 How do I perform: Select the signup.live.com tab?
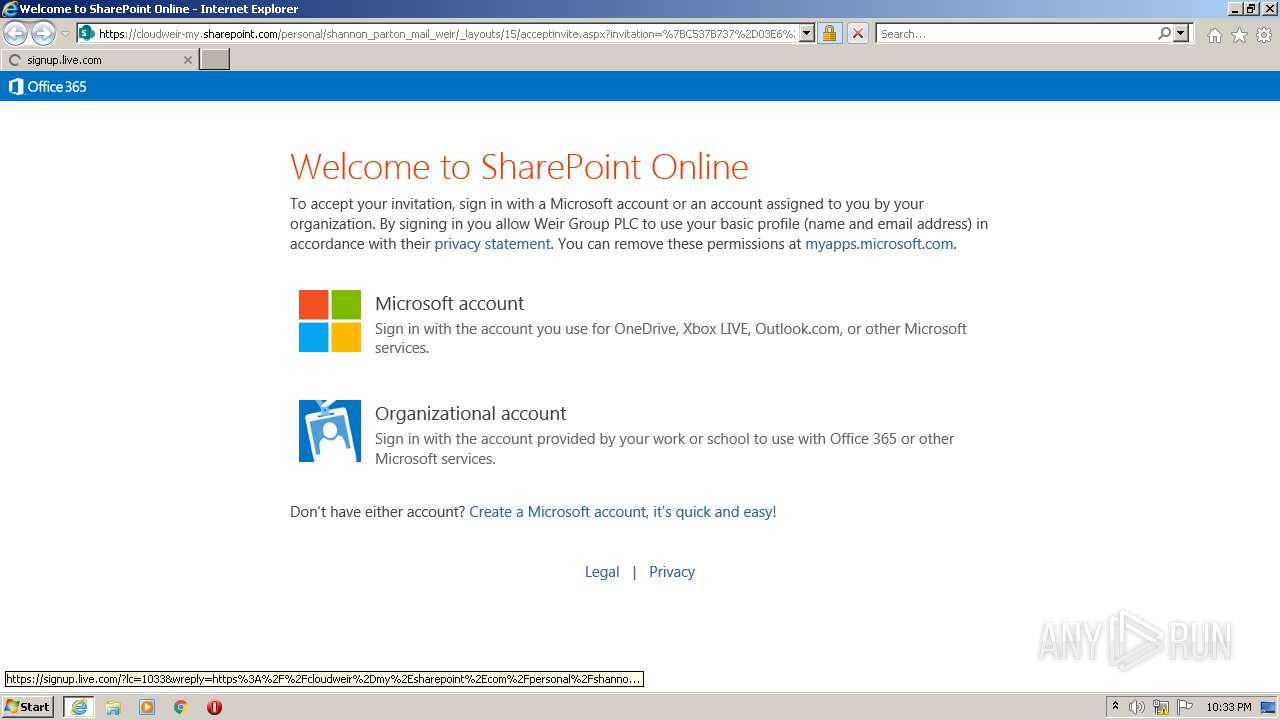99,60
